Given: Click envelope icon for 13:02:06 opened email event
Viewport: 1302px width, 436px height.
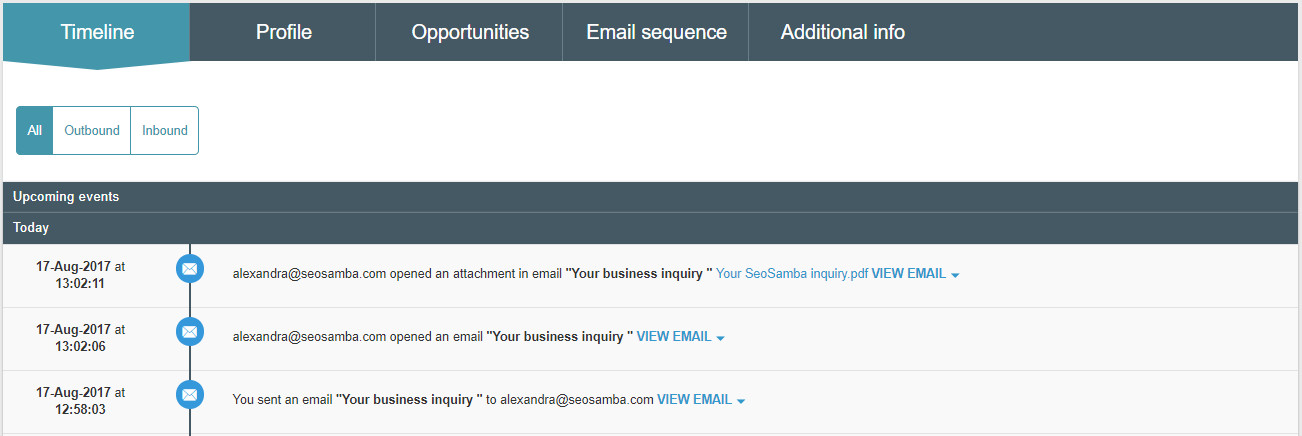Looking at the screenshot, I should click(x=189, y=332).
